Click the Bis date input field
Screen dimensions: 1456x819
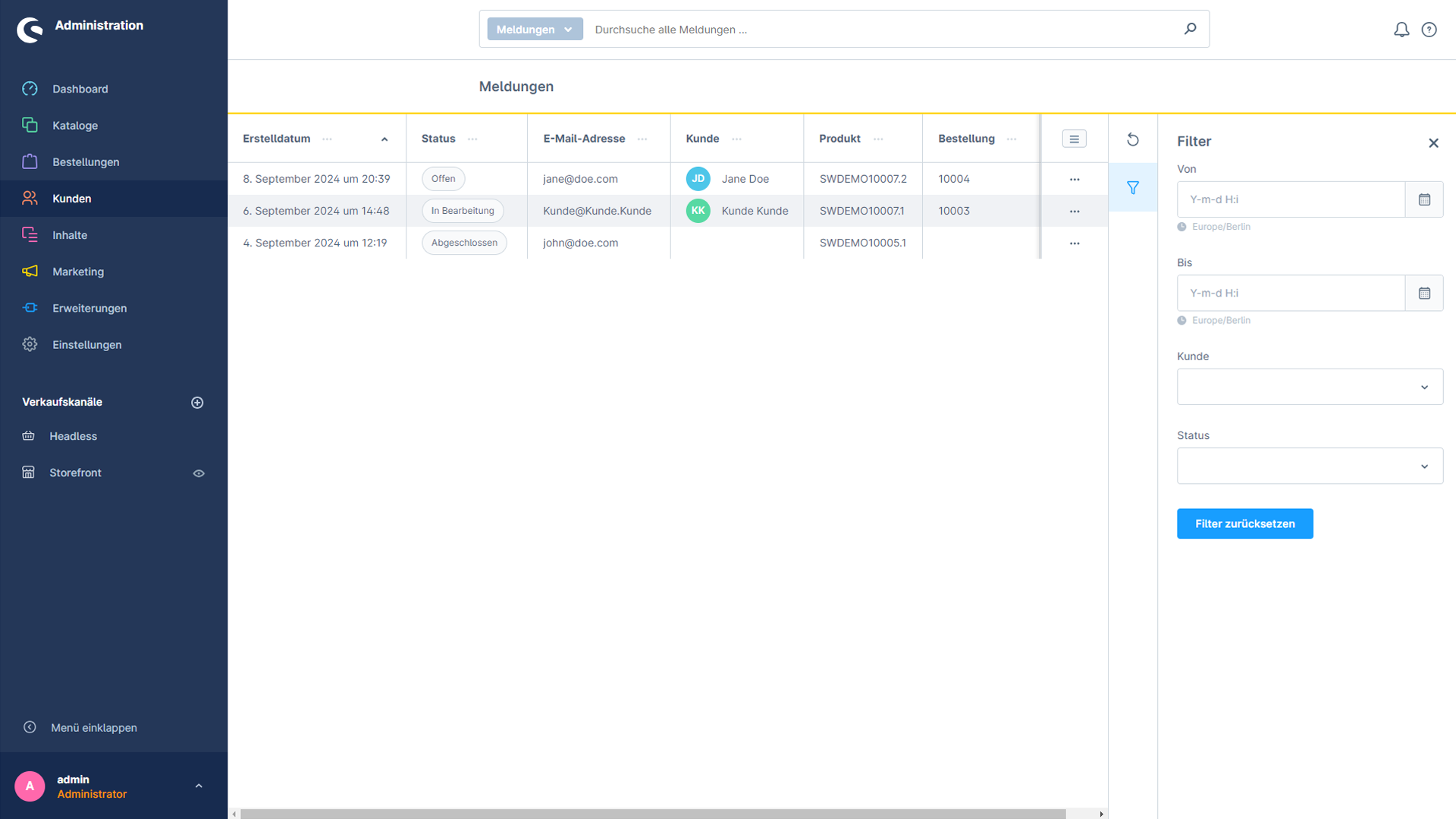pyautogui.click(x=1291, y=293)
